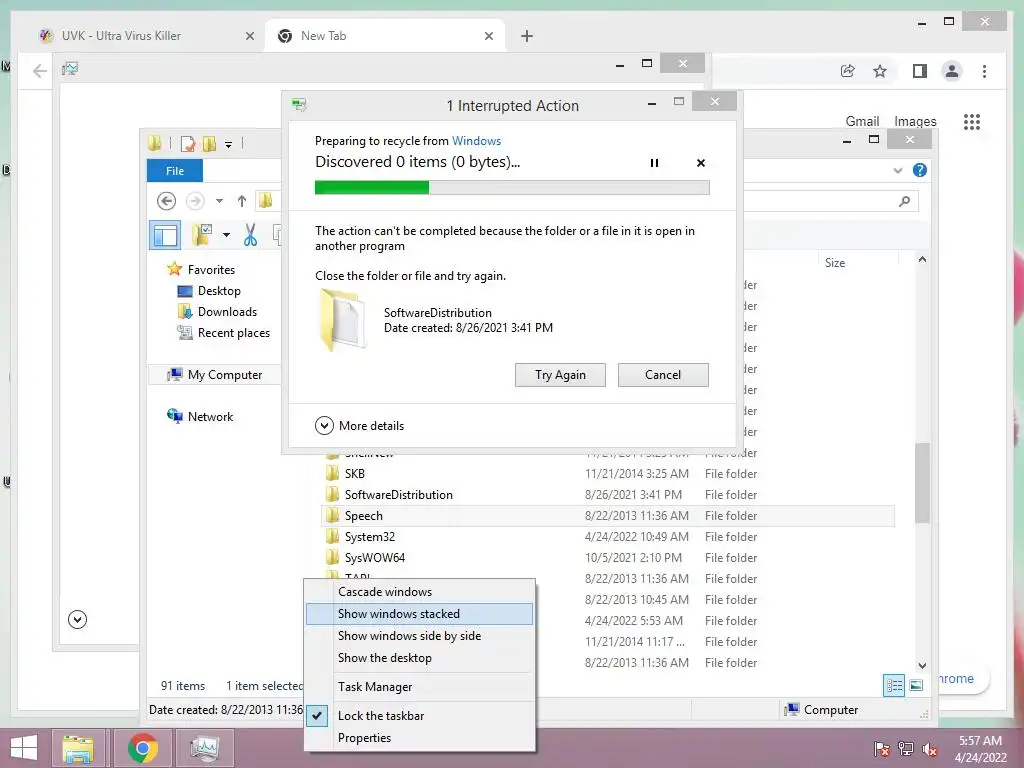
Task: Select the SoftwareDistribution folder in the file list
Action: 607,494
